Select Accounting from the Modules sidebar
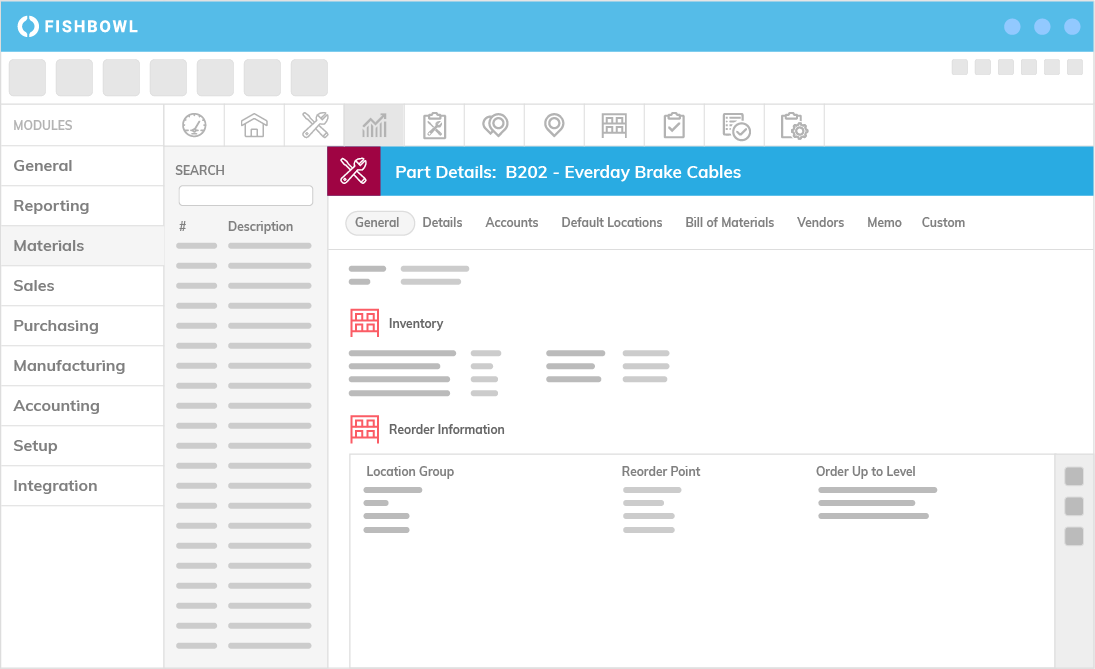Image resolution: width=1095 pixels, height=669 pixels. click(56, 405)
